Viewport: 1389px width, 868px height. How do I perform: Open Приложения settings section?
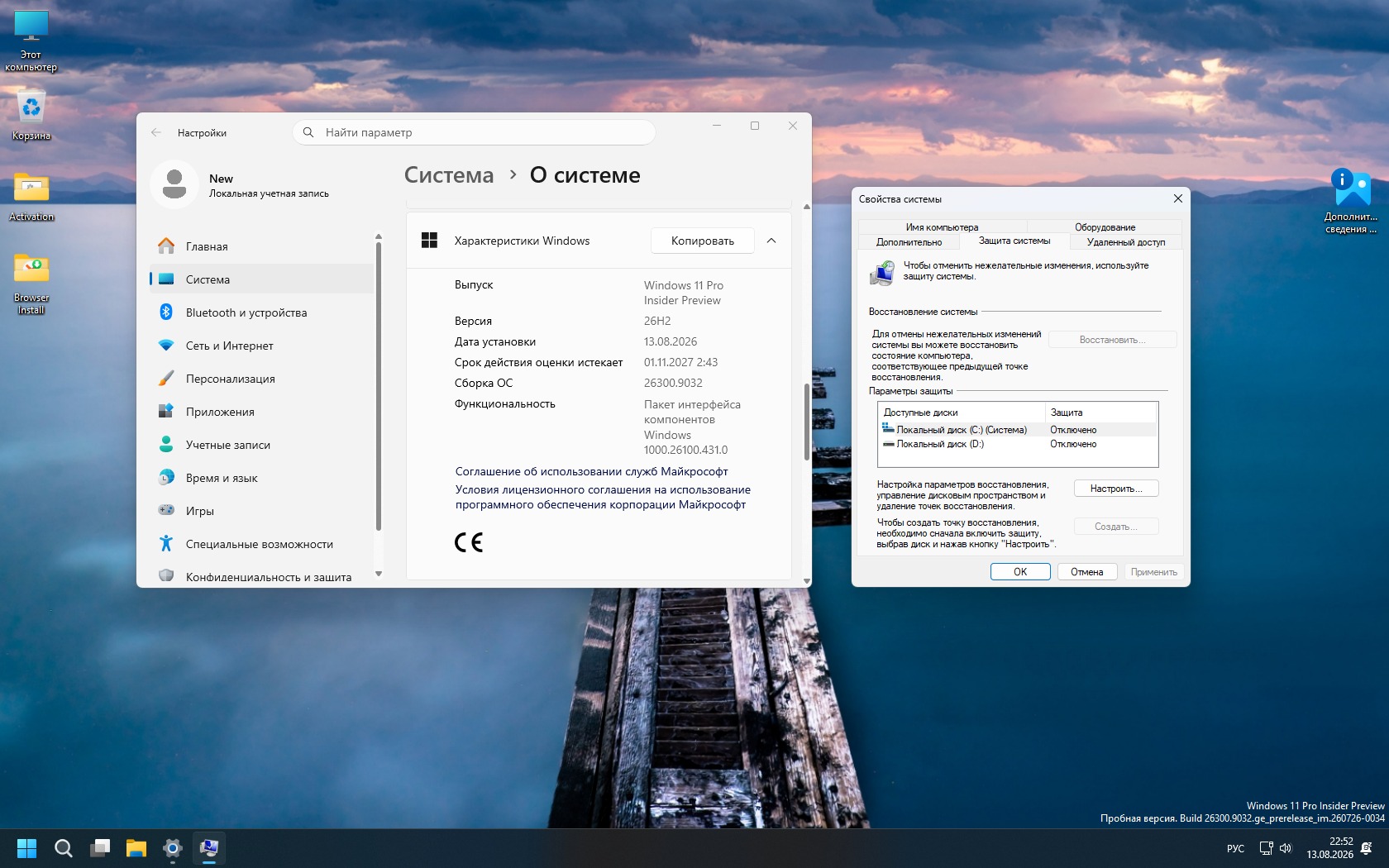click(x=261, y=412)
